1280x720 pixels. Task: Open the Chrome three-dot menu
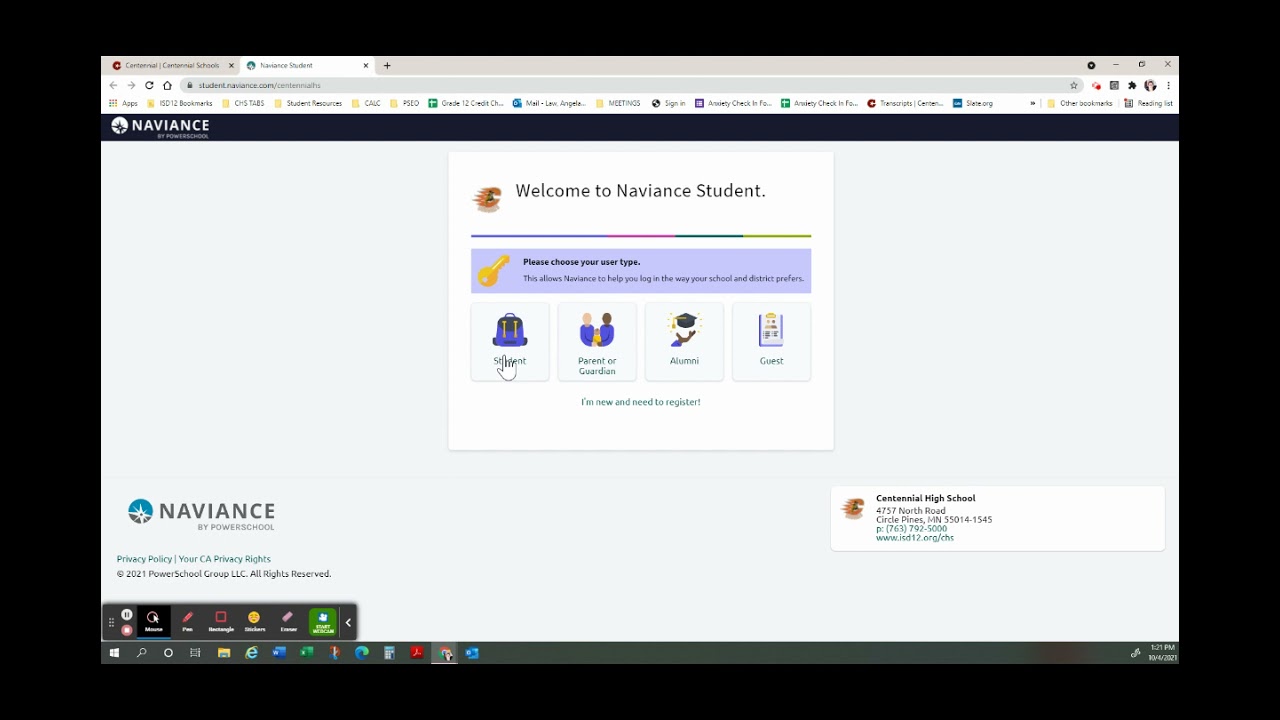pyautogui.click(x=1168, y=85)
